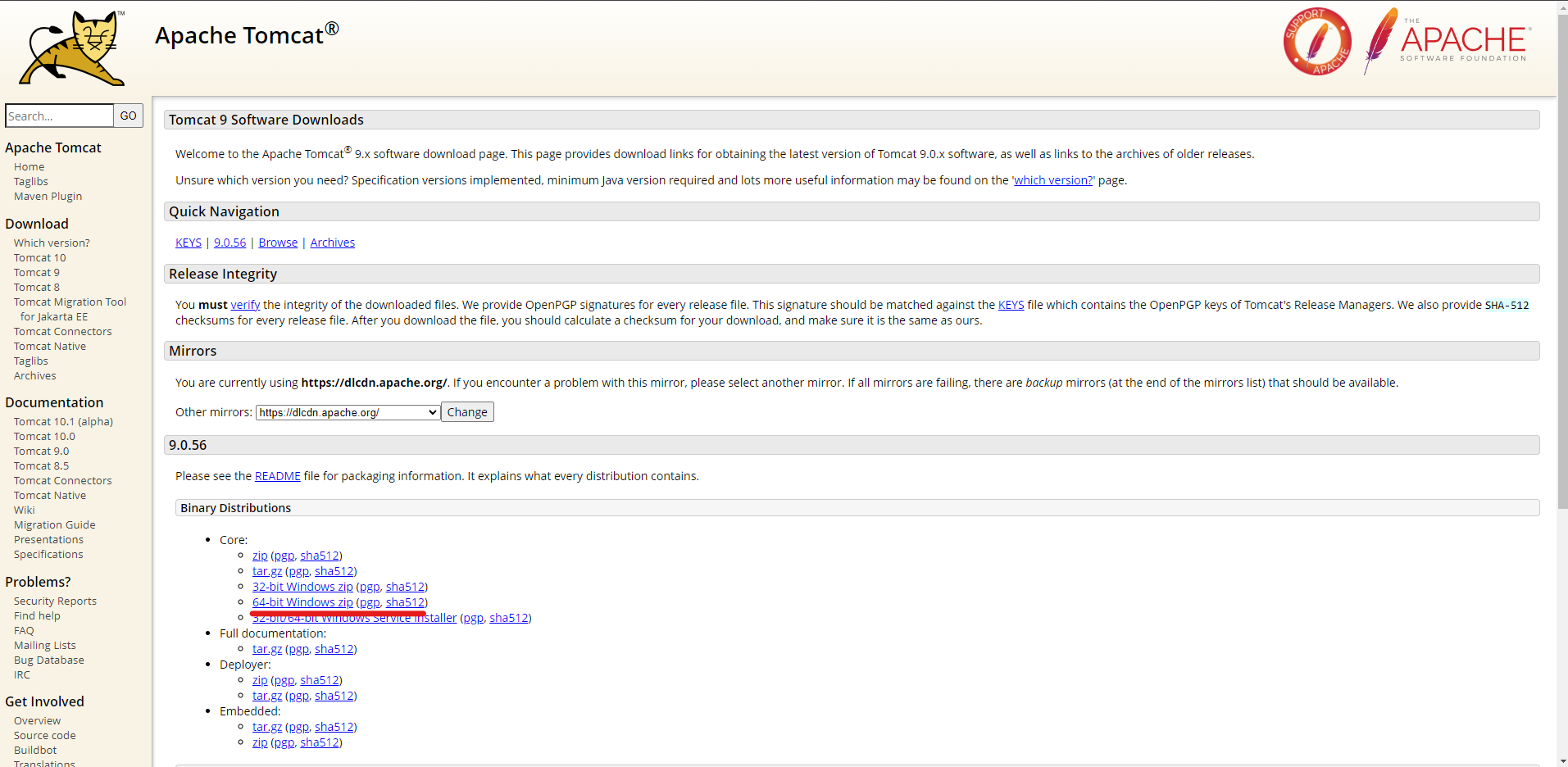Image resolution: width=1568 pixels, height=767 pixels.
Task: Click KEYS in Quick Navigation
Action: [189, 243]
